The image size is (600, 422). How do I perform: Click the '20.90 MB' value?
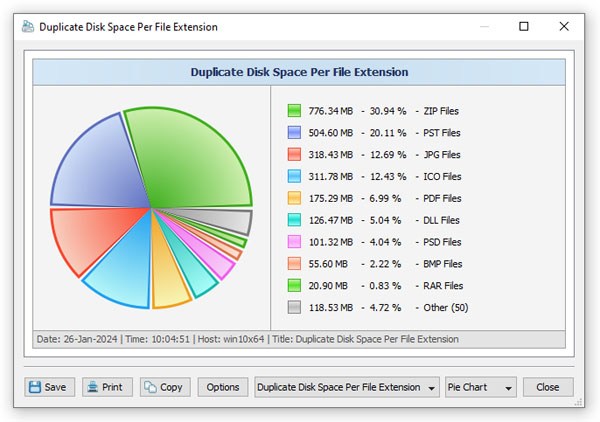click(328, 285)
